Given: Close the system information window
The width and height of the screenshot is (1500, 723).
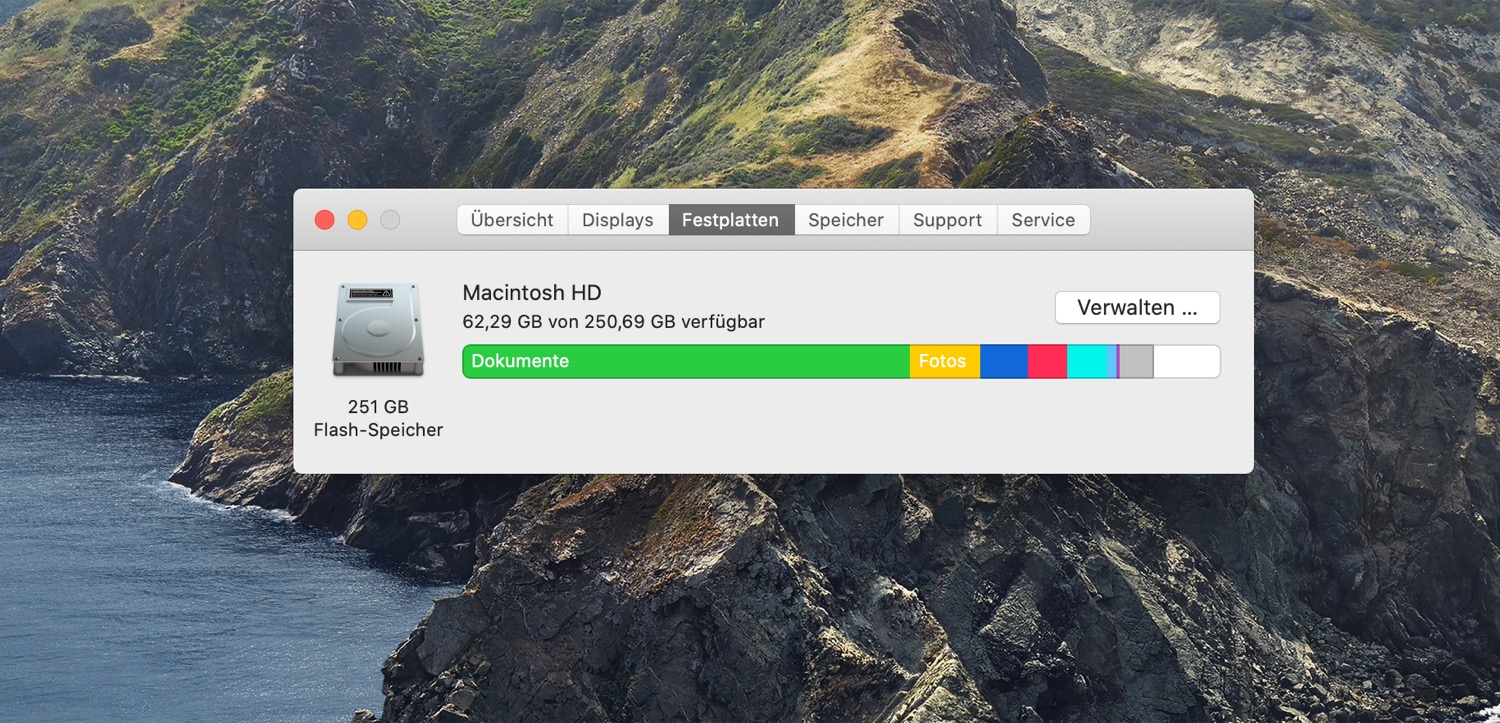Looking at the screenshot, I should (x=324, y=220).
